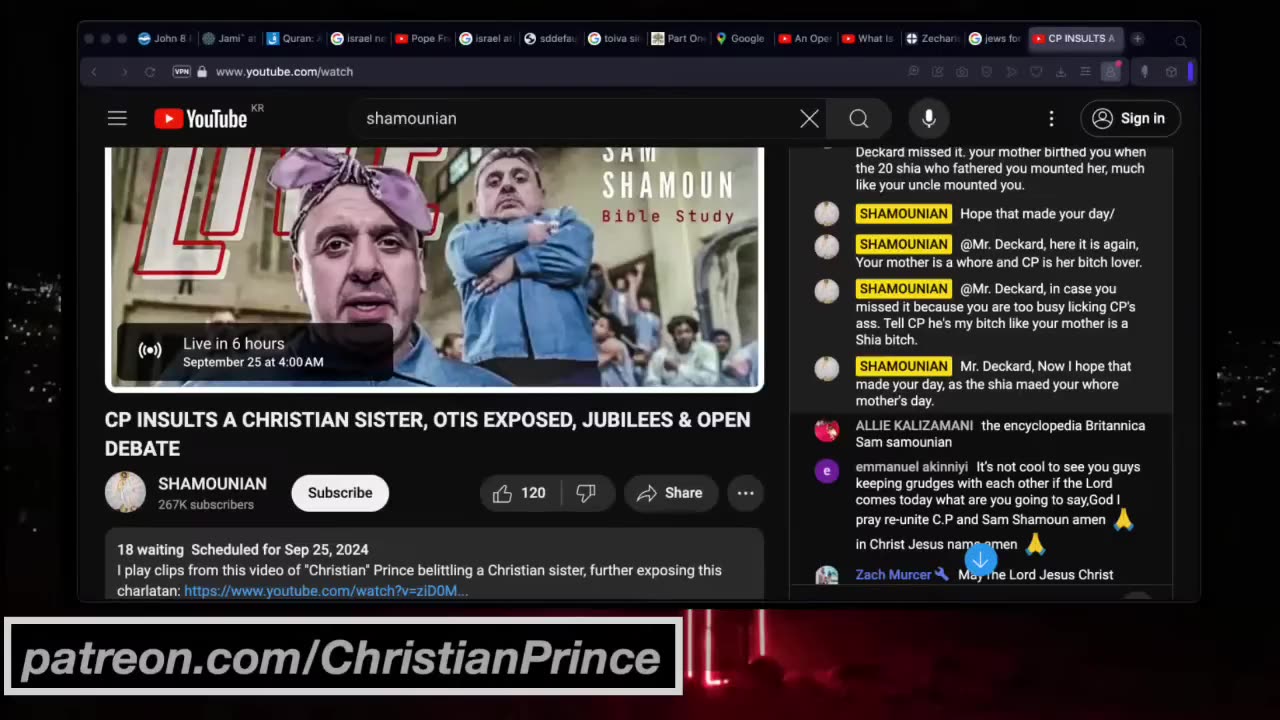Switch to the Quran browser tab
Viewport: 1280px width, 720px height.
[294, 38]
